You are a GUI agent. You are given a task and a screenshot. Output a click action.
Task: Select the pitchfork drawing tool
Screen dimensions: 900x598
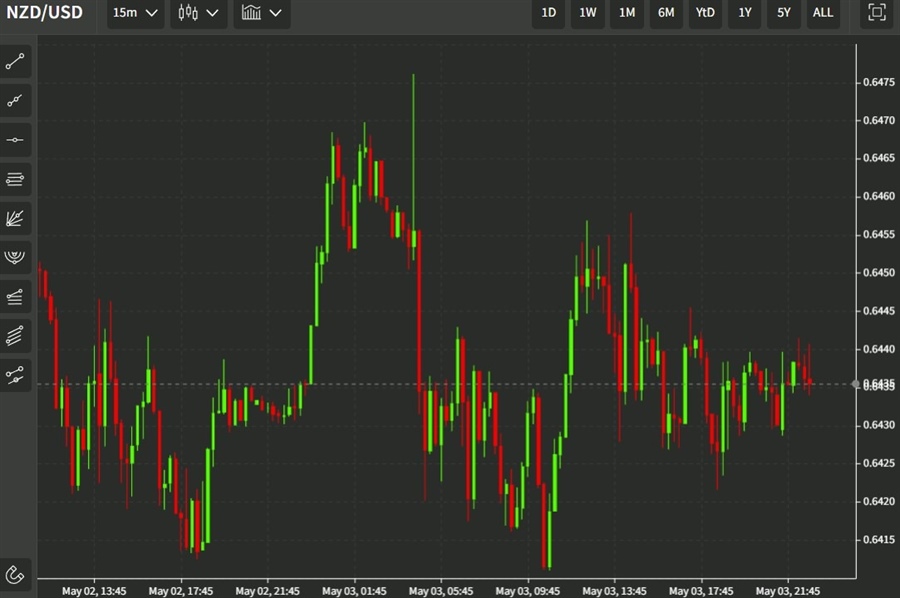(x=15, y=375)
